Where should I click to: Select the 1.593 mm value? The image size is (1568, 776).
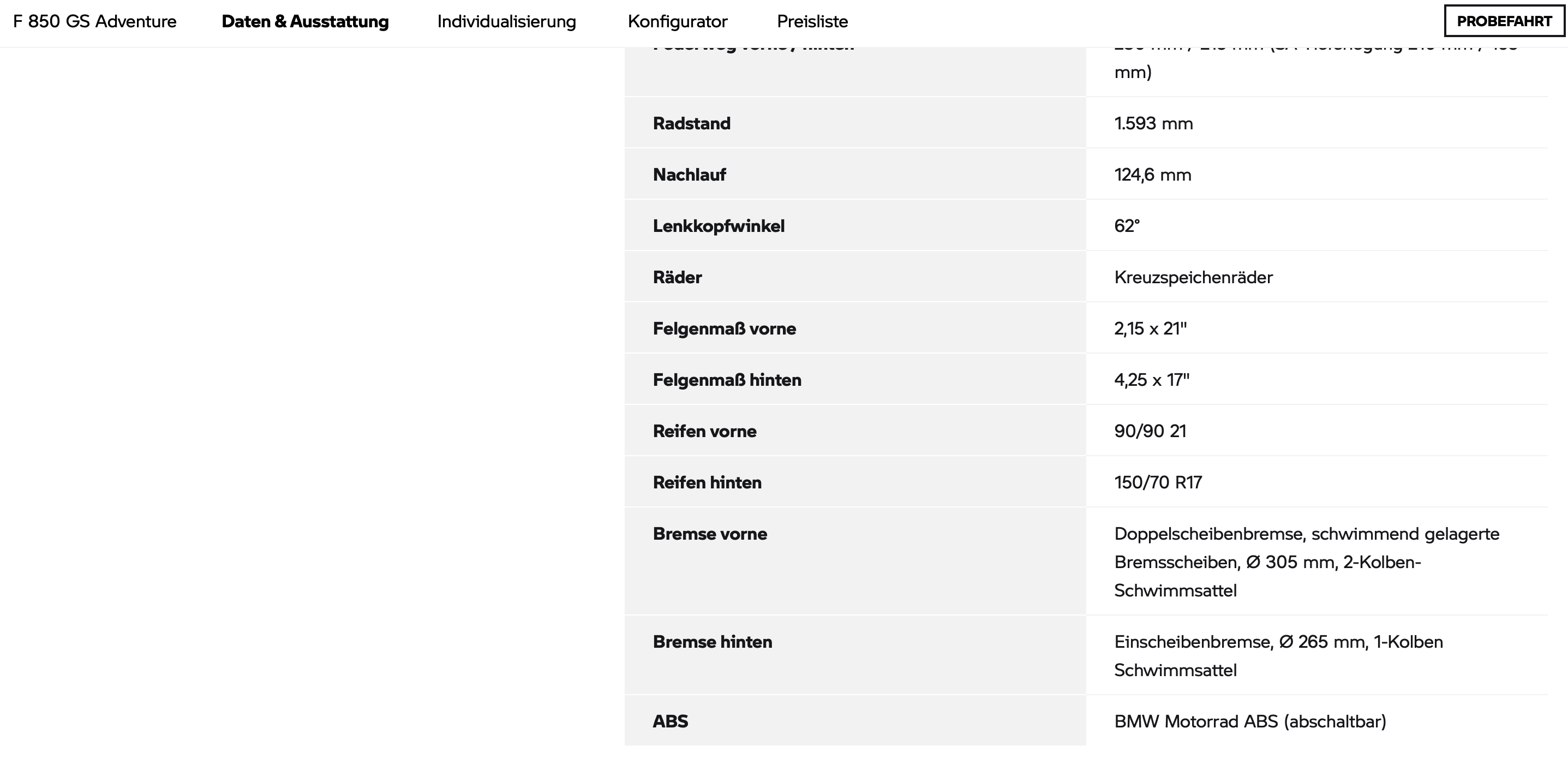coord(1153,123)
